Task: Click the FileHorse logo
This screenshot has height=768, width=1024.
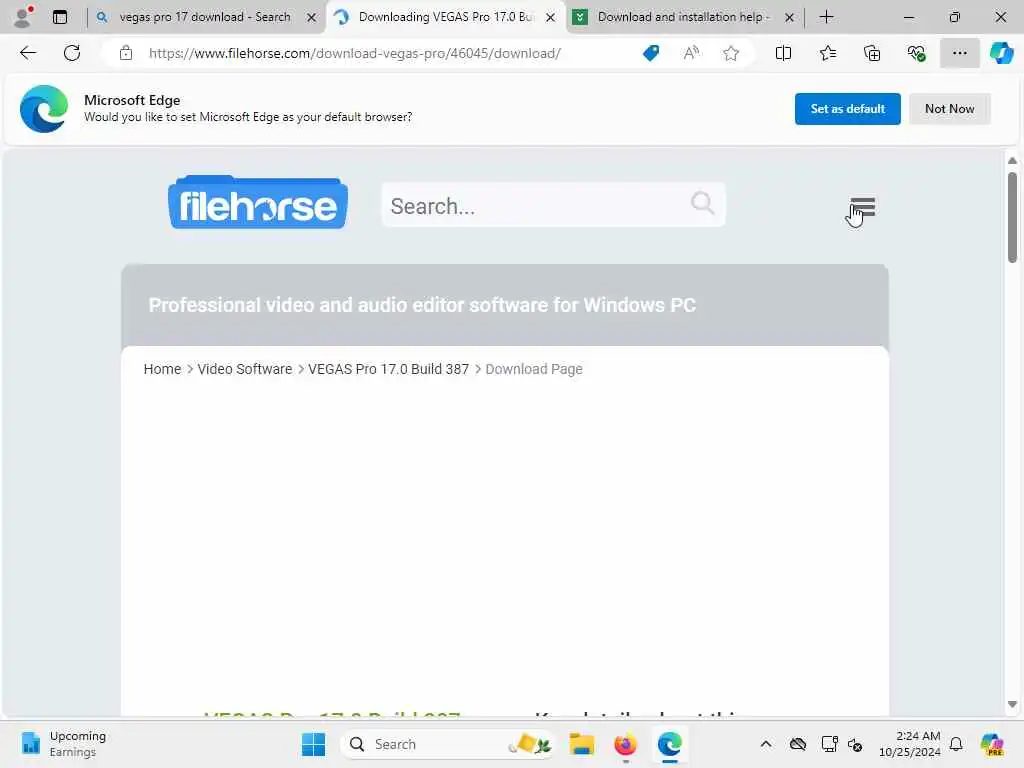Action: [x=258, y=202]
